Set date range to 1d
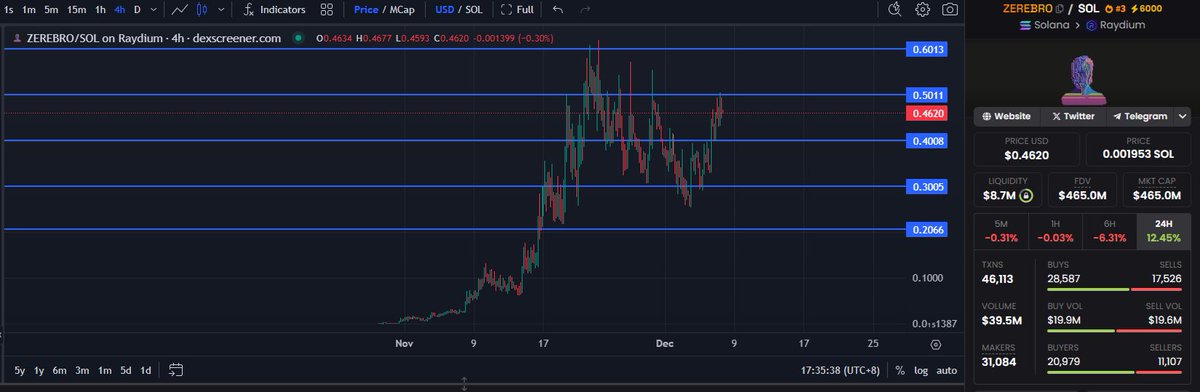 point(145,370)
